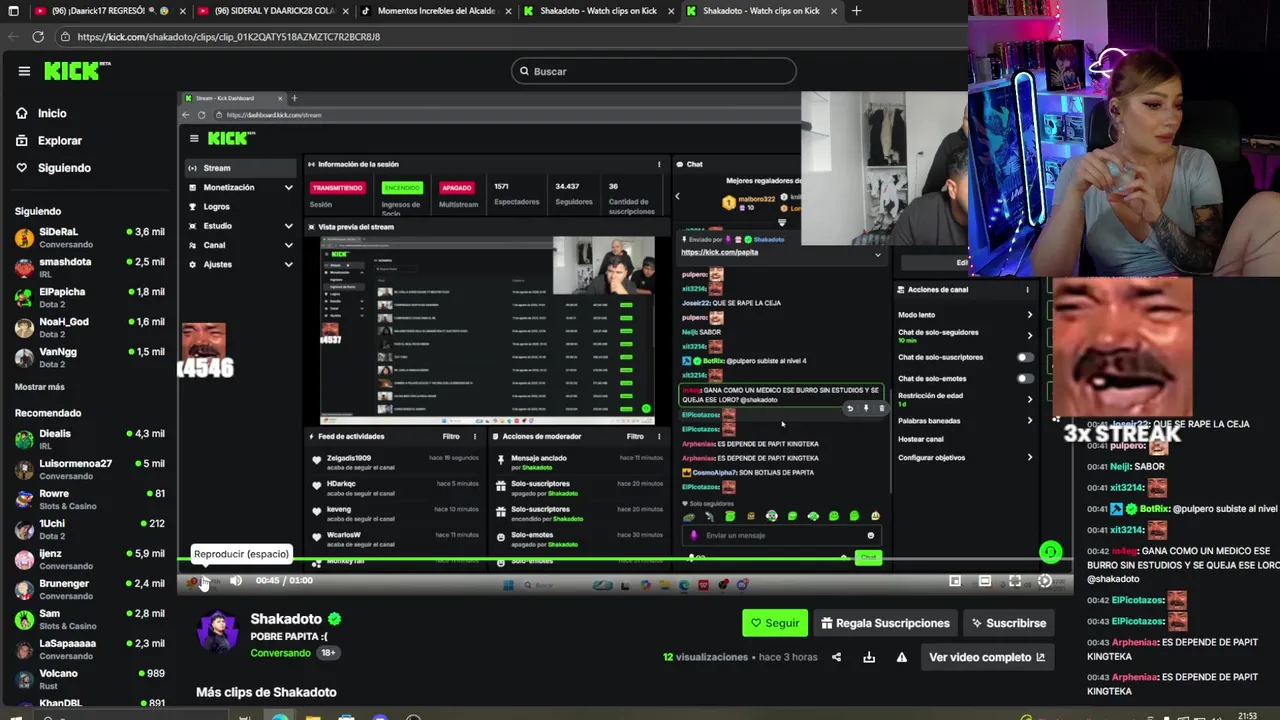Switch to the first Shakadoto Kick clips tab
1280x720 pixels.
click(x=599, y=11)
